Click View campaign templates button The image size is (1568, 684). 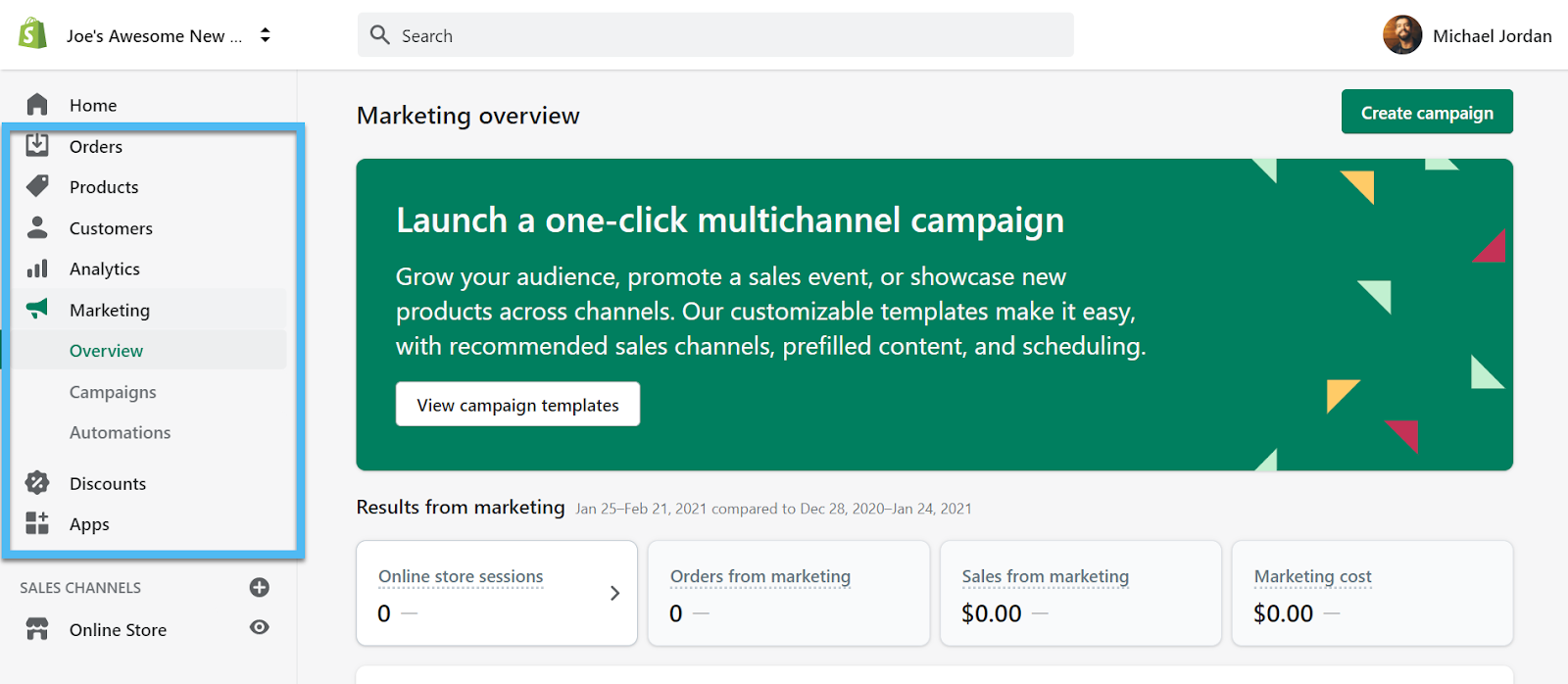pos(517,405)
